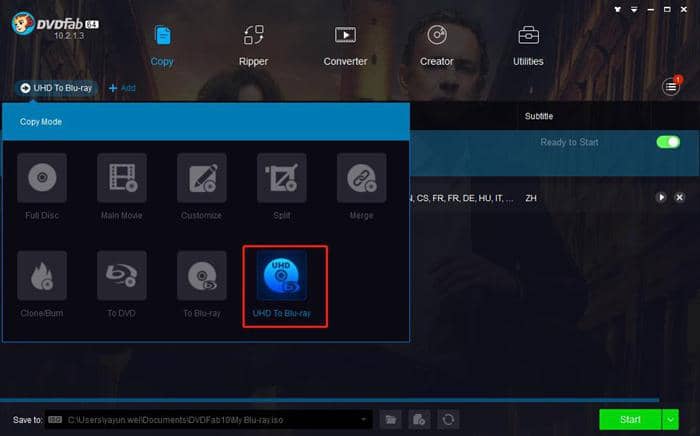Open the Save to path dropdown
This screenshot has height=436, width=700.
coord(364,419)
